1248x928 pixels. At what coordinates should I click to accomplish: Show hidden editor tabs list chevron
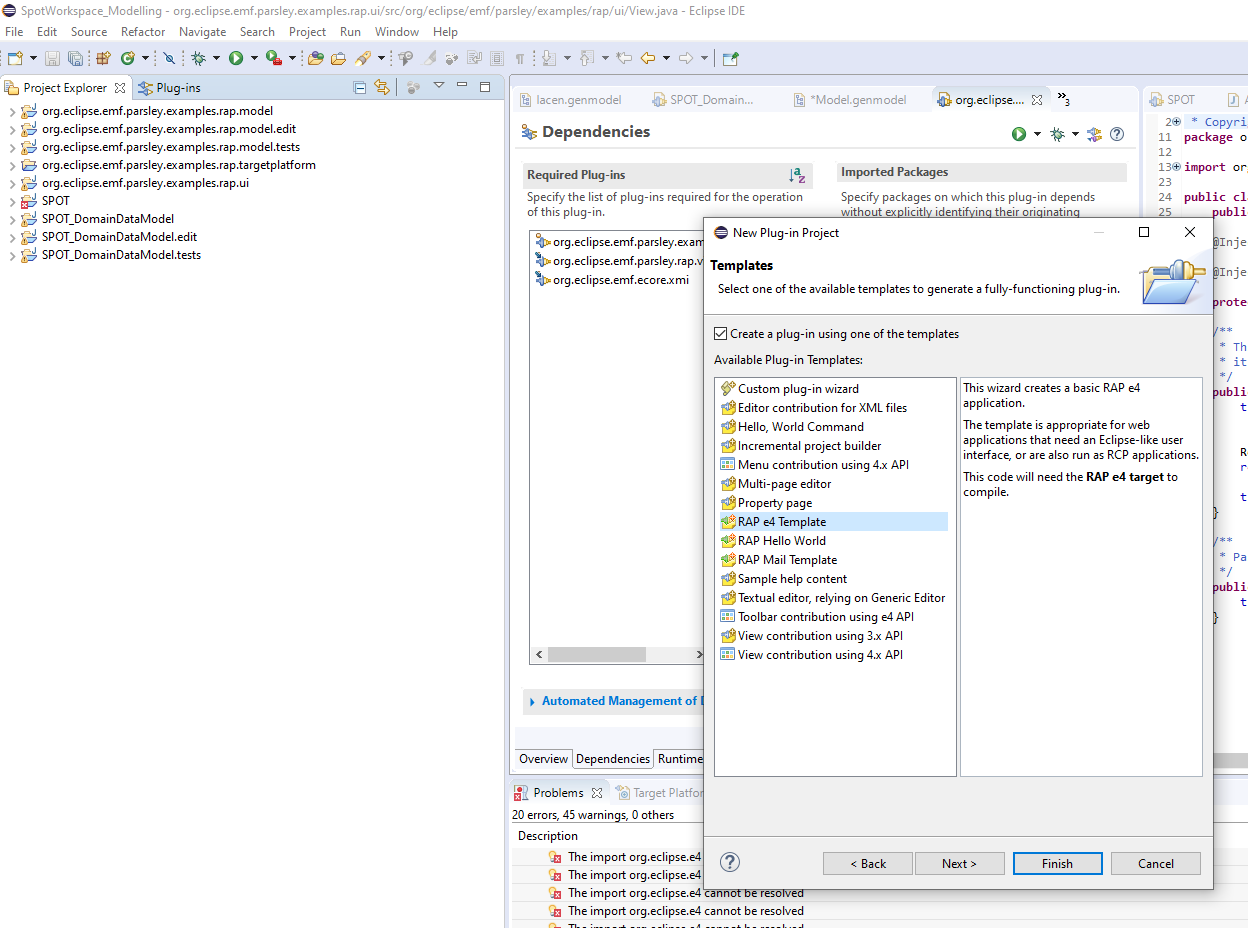point(1064,99)
